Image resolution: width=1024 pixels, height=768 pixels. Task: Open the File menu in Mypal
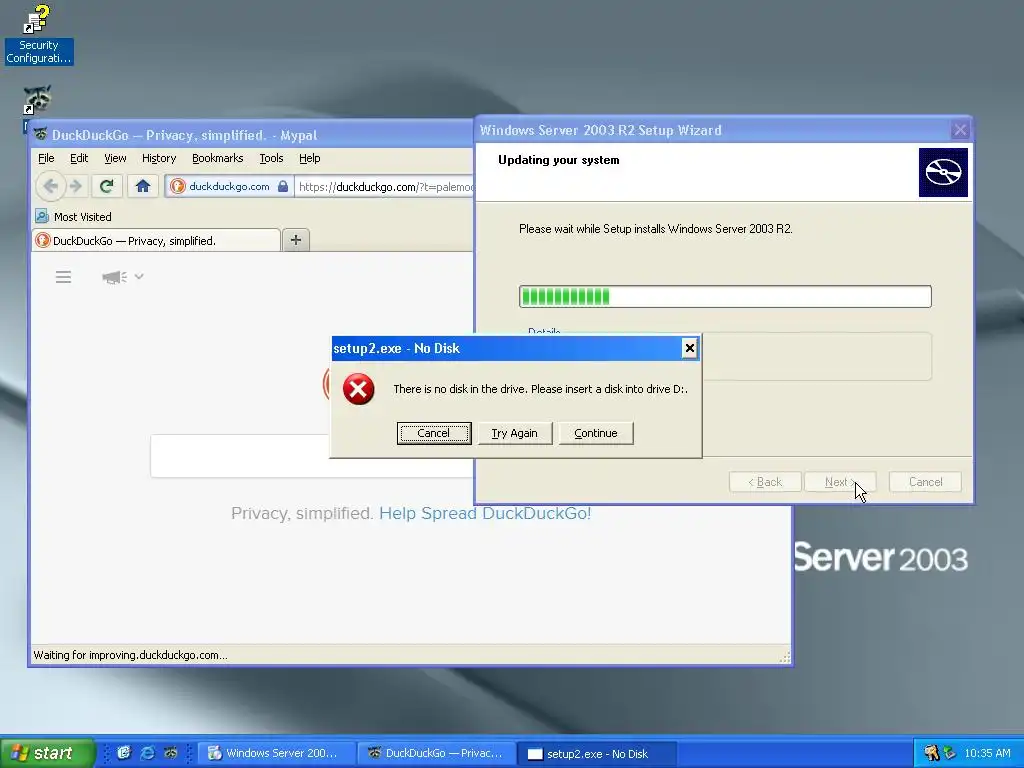pos(46,158)
